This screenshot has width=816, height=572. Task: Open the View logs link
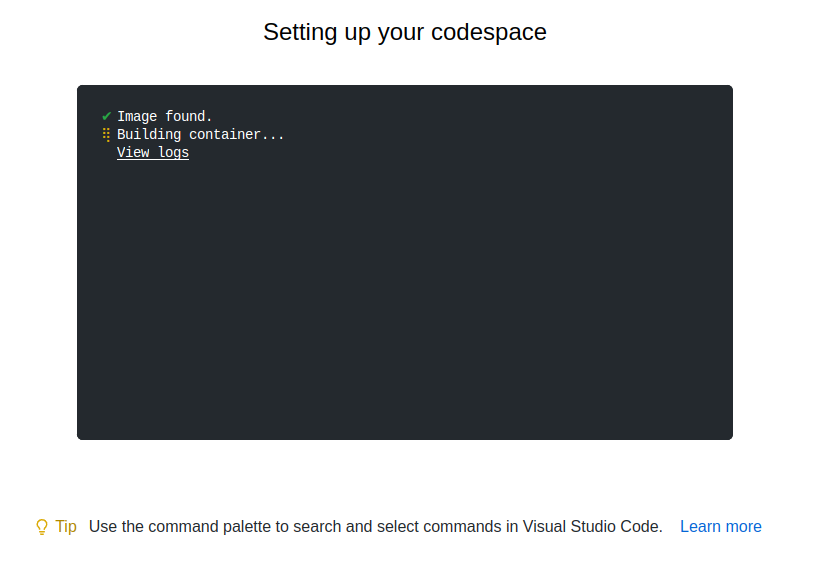pyautogui.click(x=152, y=152)
